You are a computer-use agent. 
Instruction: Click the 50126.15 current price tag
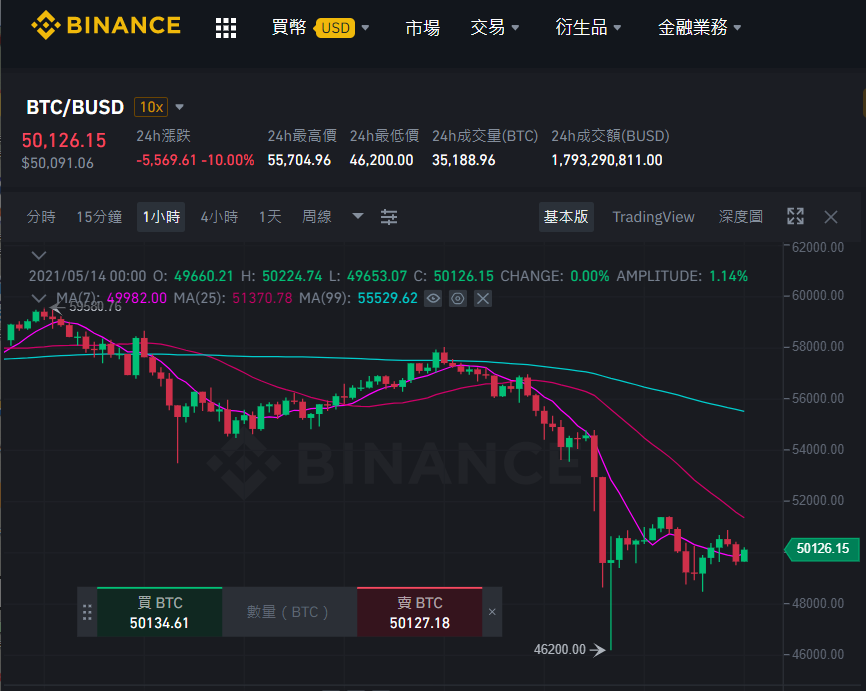tap(822, 548)
